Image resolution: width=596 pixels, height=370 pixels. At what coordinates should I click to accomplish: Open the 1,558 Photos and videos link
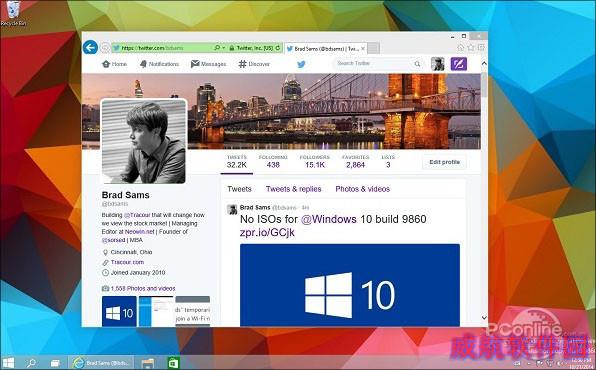click(x=143, y=289)
